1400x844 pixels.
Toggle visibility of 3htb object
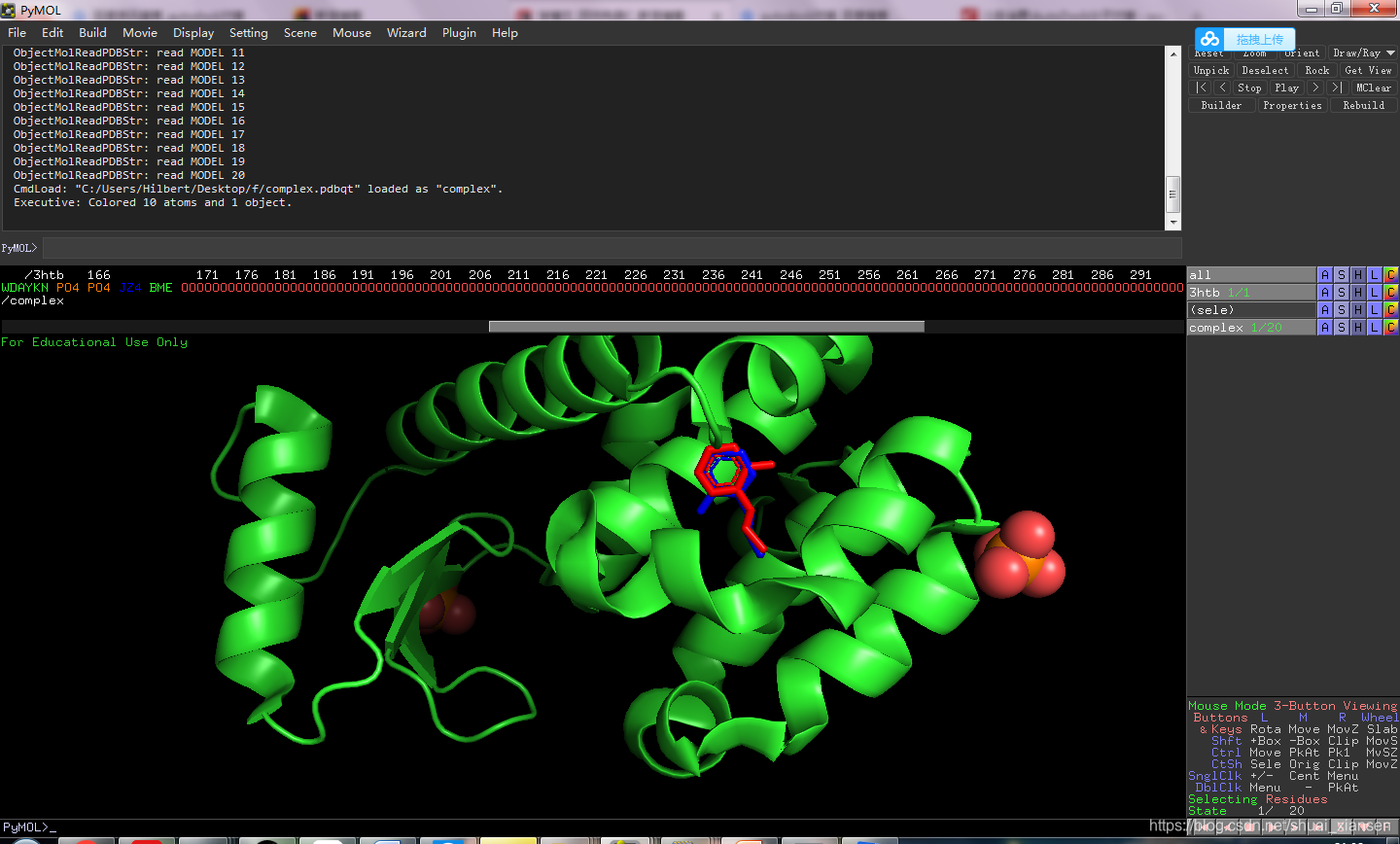pyautogui.click(x=1251, y=293)
